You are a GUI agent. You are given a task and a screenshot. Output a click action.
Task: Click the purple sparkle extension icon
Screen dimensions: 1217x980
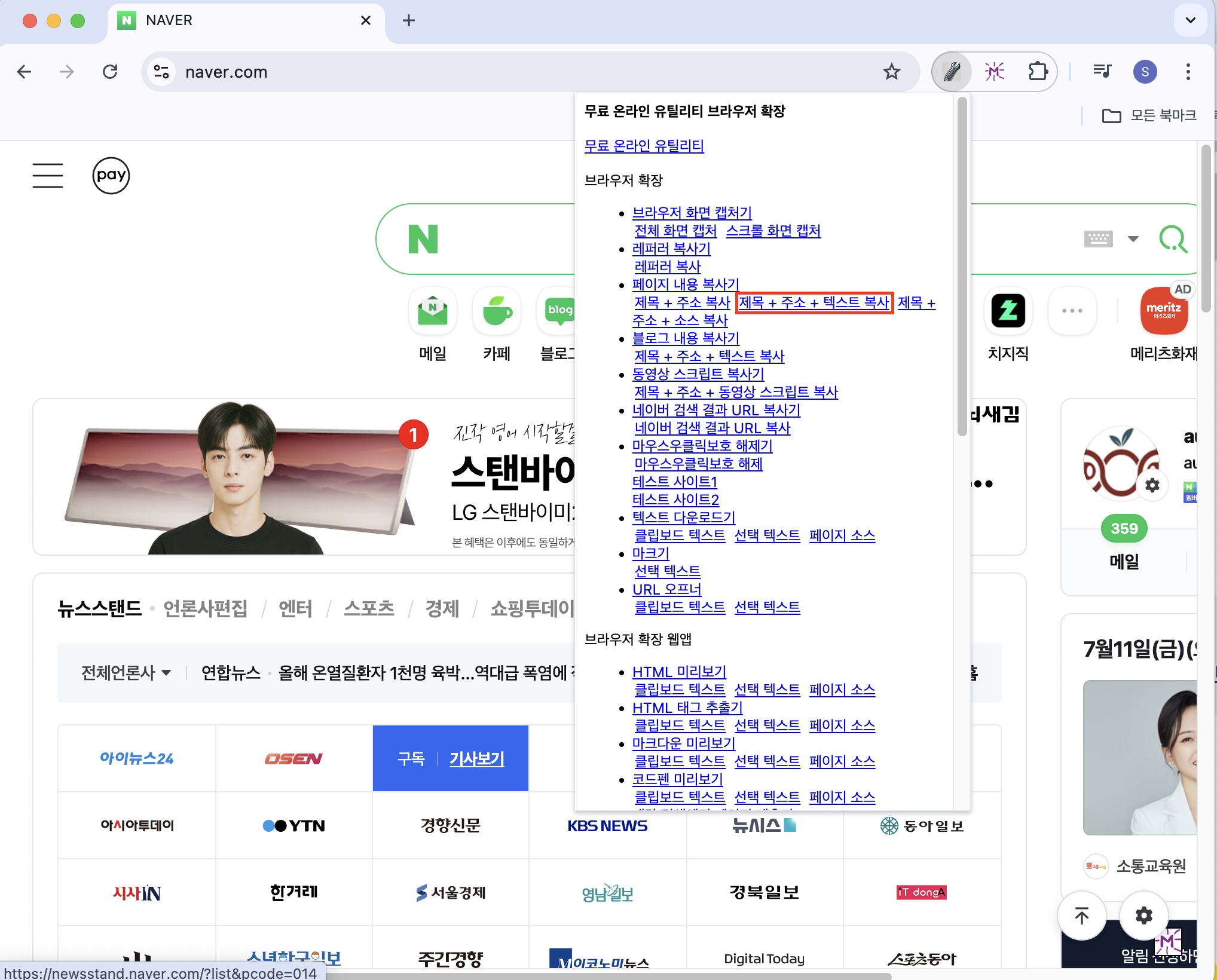(x=995, y=72)
